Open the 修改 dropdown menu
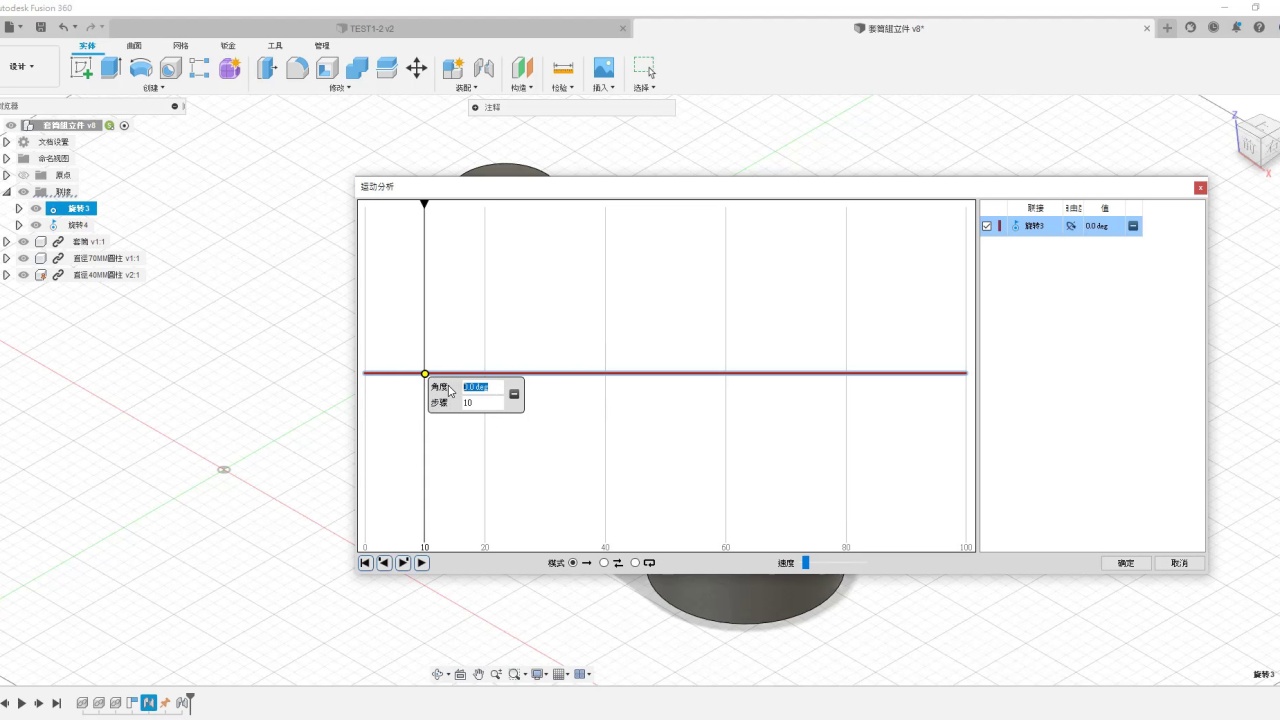 point(340,88)
